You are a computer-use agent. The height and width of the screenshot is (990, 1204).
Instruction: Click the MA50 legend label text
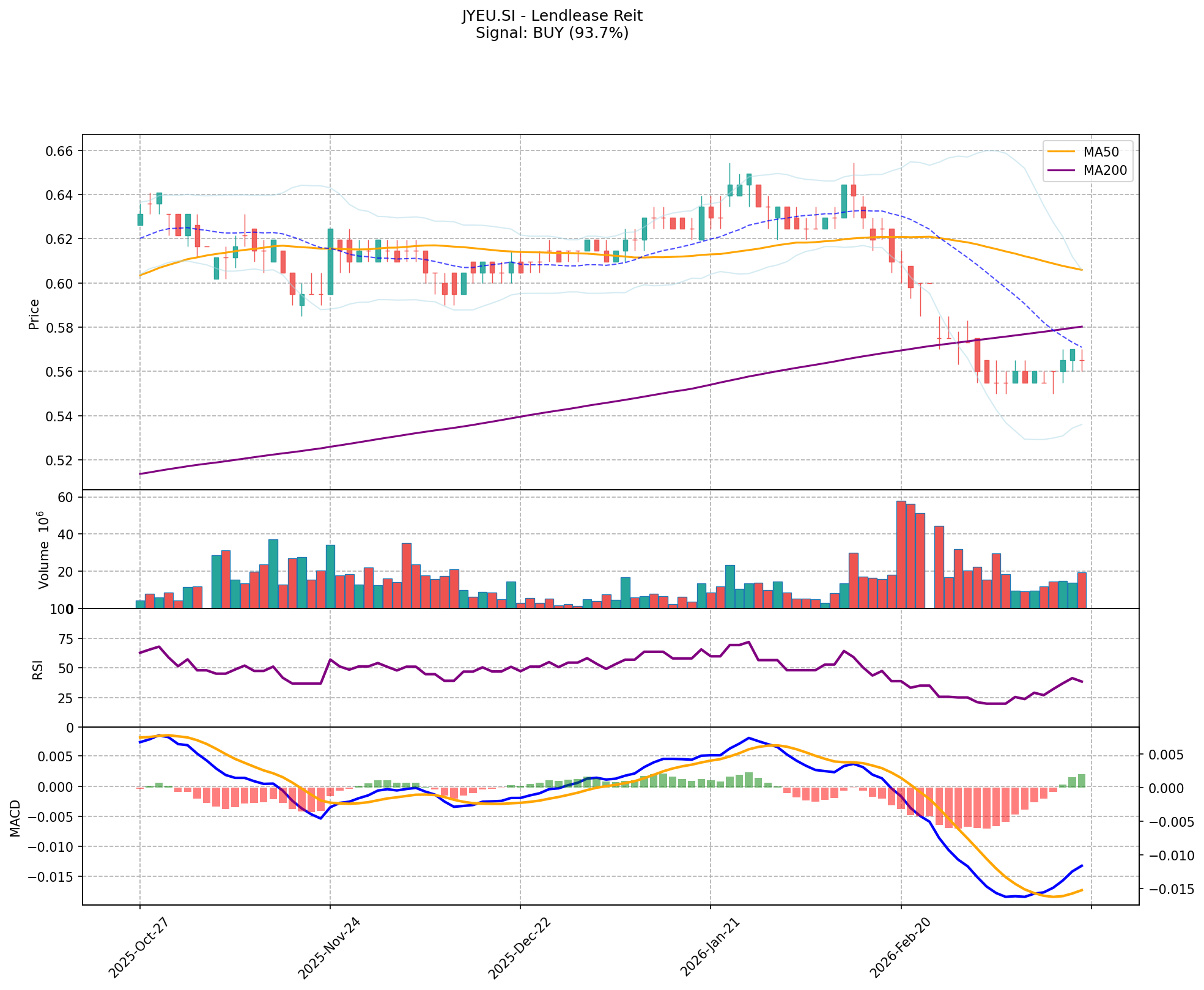click(x=1101, y=152)
